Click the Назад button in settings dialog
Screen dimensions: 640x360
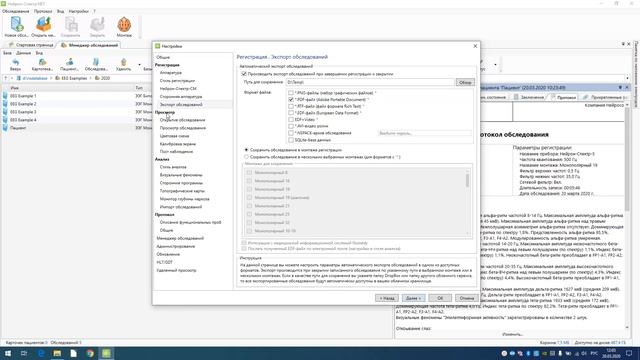(387, 298)
